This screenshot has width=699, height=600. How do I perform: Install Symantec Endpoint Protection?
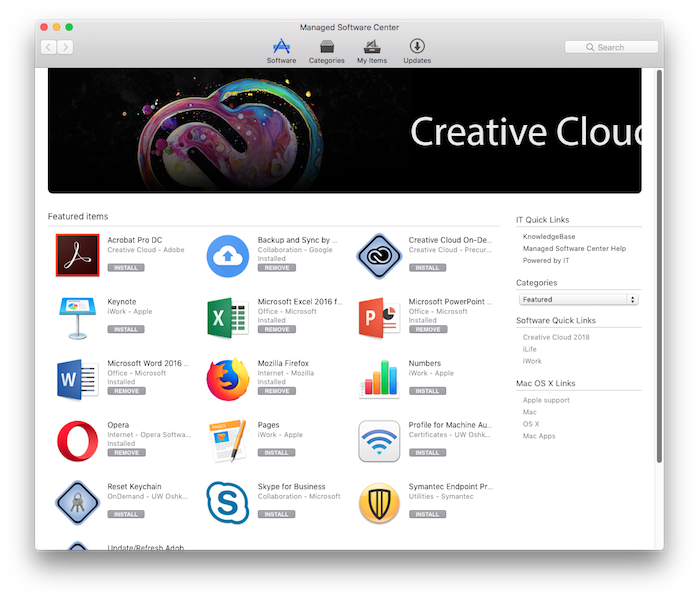pos(428,514)
